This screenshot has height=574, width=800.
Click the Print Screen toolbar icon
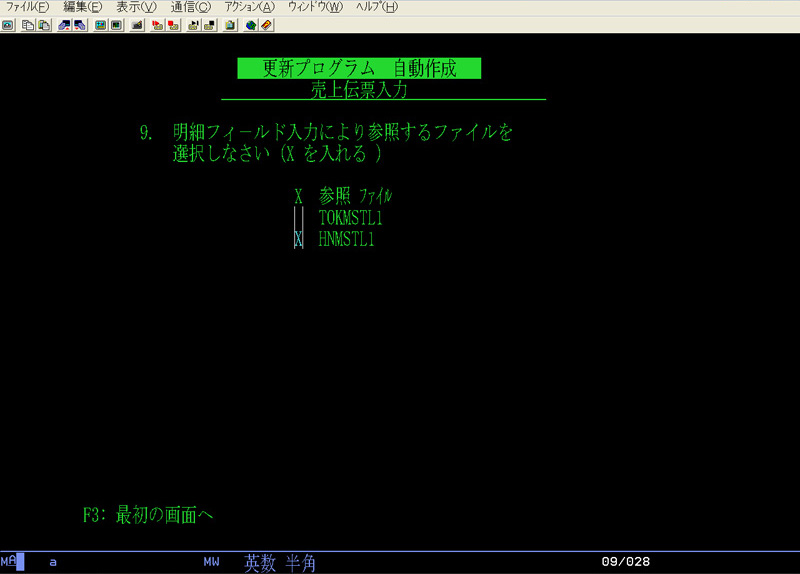8,25
